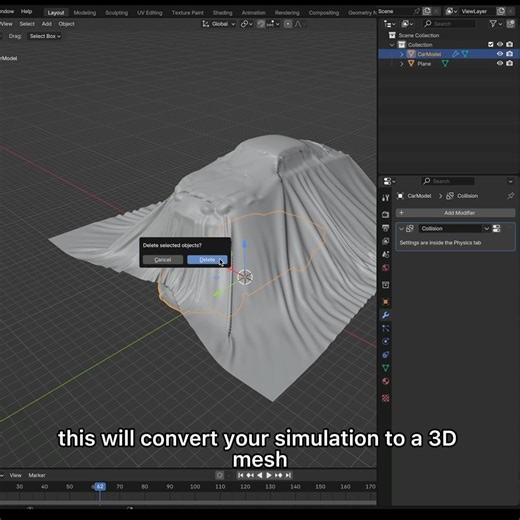520x520 pixels.
Task: Open the Scene properties tab
Action: (386, 254)
